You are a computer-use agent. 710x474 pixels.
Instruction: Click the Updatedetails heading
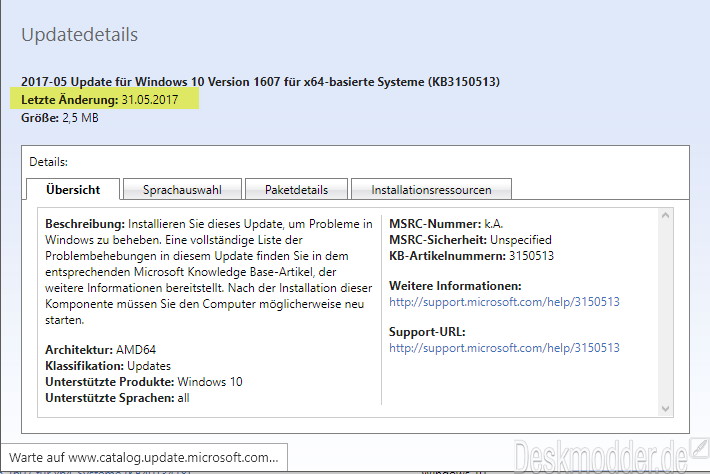click(80, 35)
